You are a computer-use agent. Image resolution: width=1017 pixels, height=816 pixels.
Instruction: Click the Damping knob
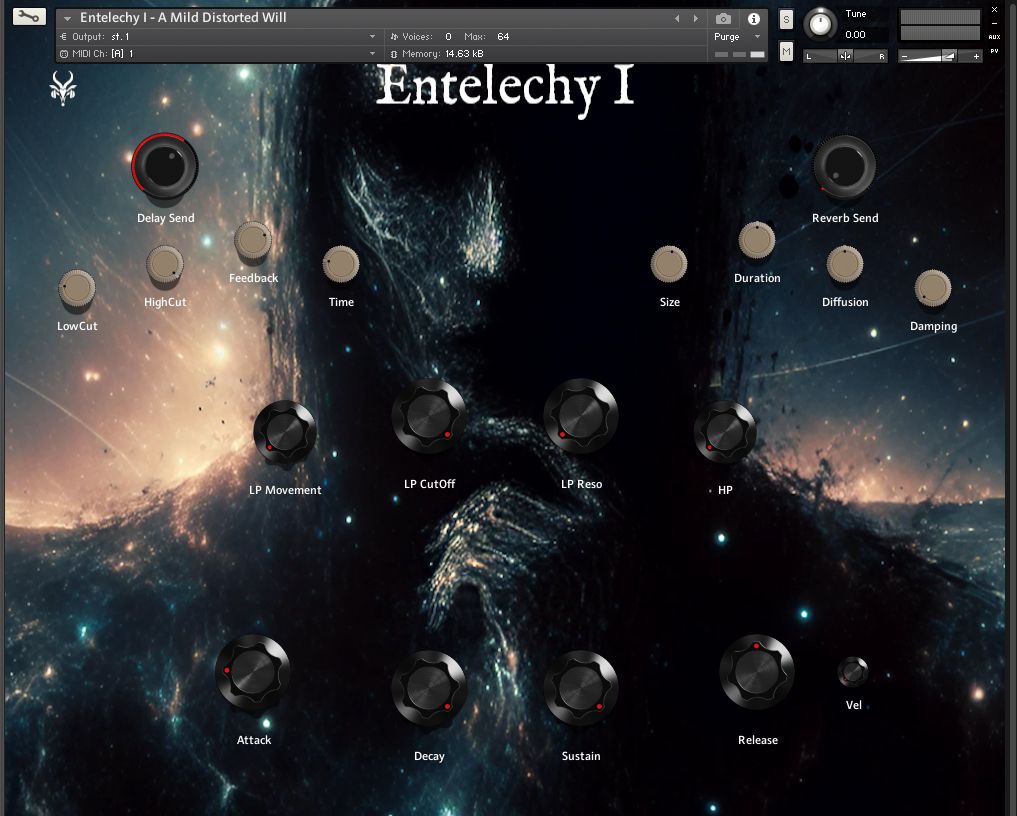(x=933, y=288)
